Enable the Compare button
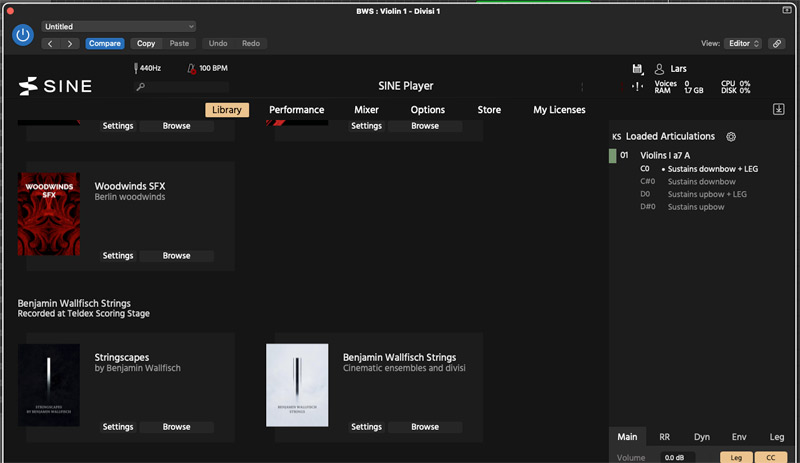 (x=105, y=44)
